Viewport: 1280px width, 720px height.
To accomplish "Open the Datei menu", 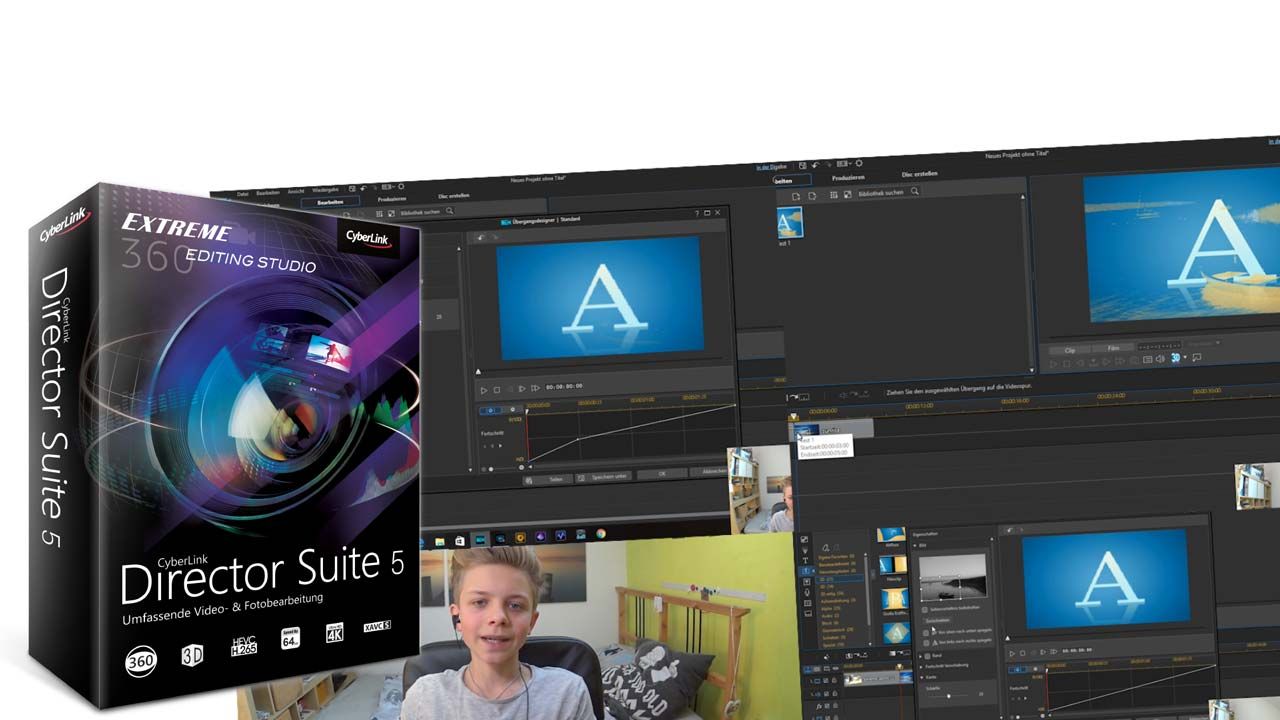I will [x=242, y=193].
